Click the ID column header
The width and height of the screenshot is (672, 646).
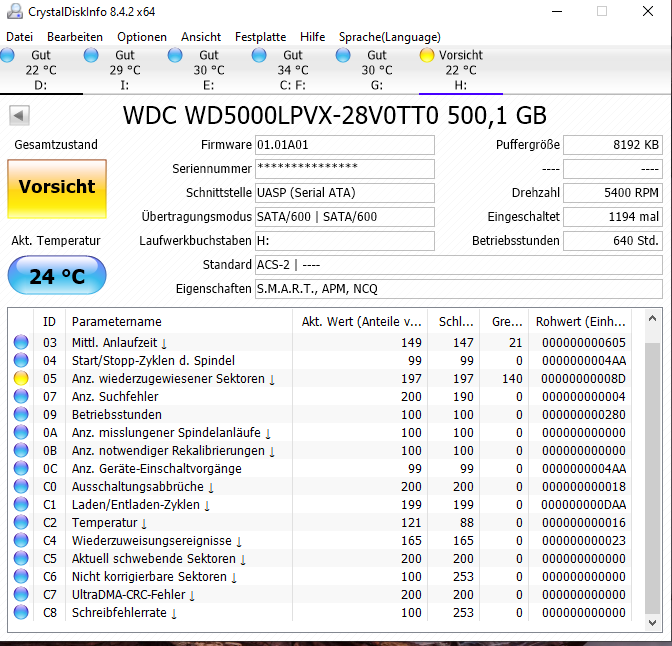click(x=49, y=321)
